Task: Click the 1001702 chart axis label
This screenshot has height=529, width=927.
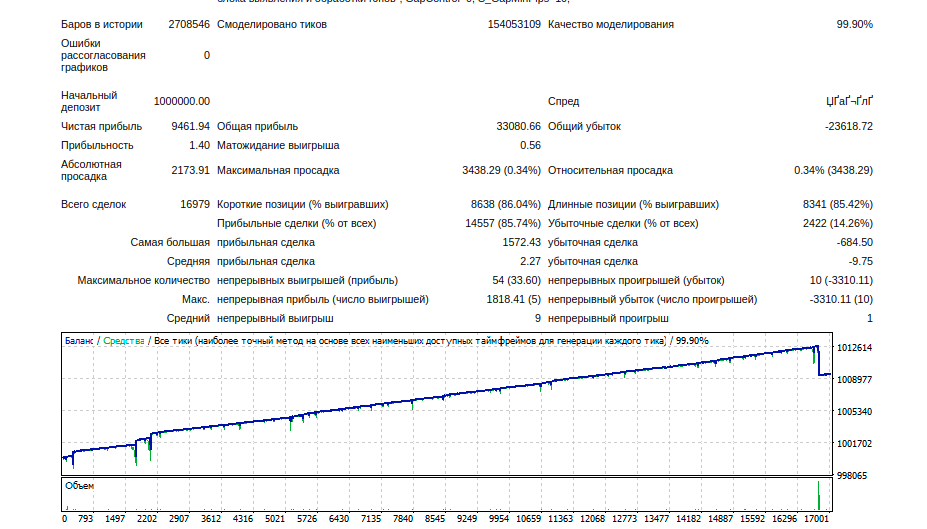Action: click(x=854, y=443)
